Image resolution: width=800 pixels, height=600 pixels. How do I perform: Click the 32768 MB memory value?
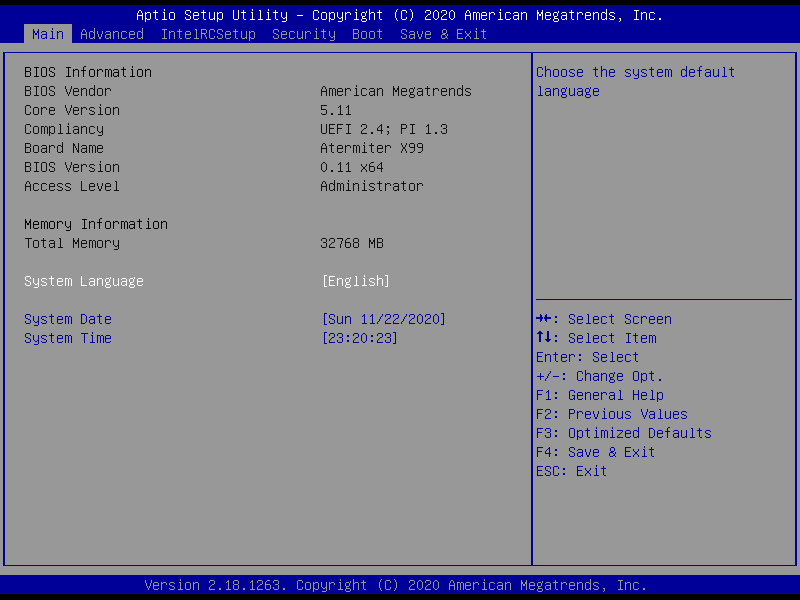pos(352,243)
